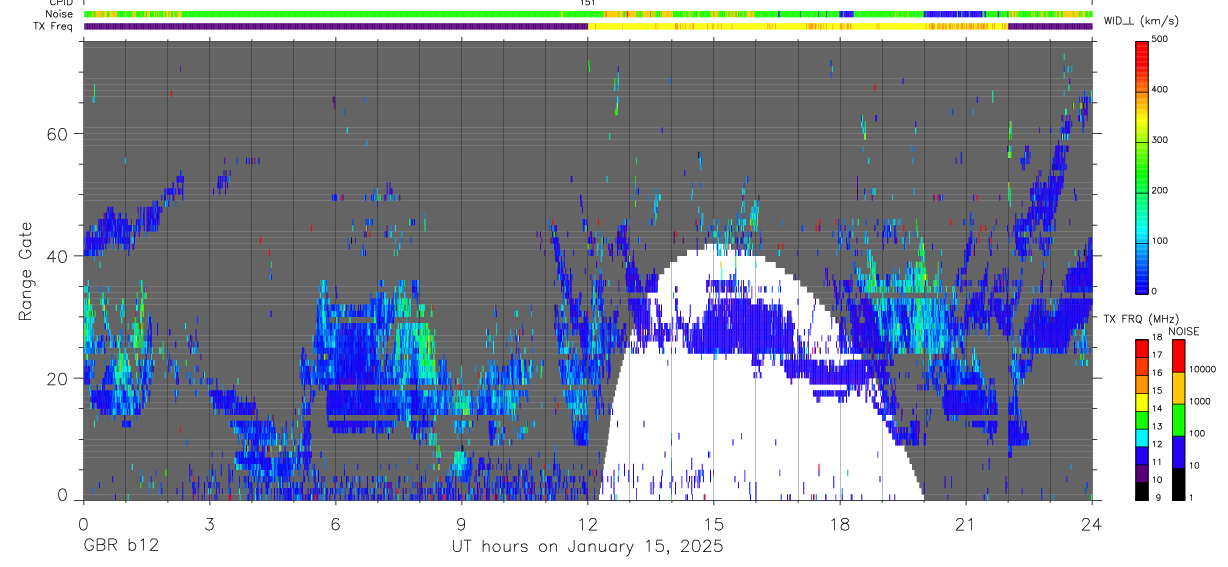Screen dimensions: 1228x567
Task: Click the '1' label at NOISE legend bottom
Action: (x=1192, y=498)
